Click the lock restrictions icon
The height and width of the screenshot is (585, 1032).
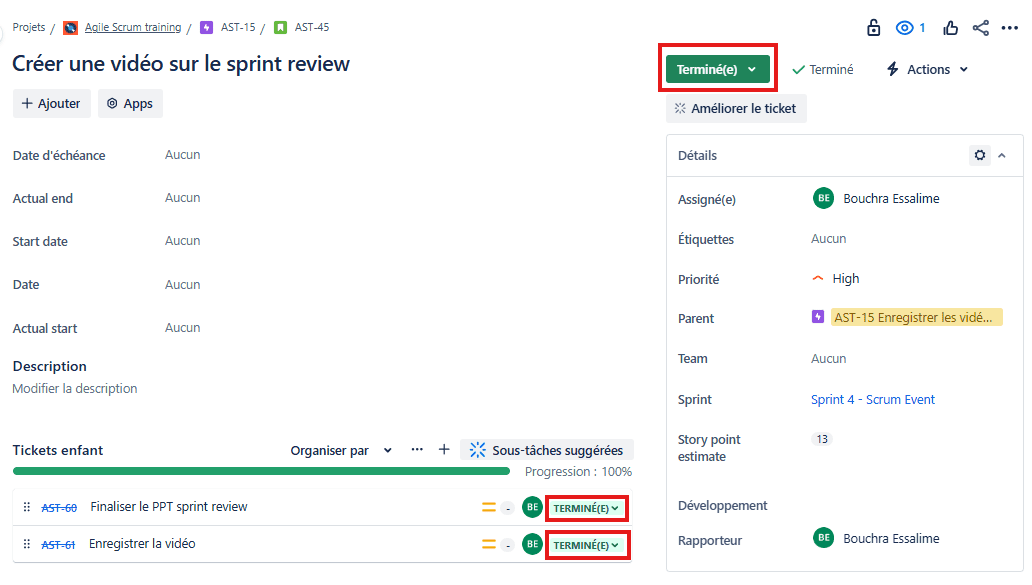[x=873, y=28]
